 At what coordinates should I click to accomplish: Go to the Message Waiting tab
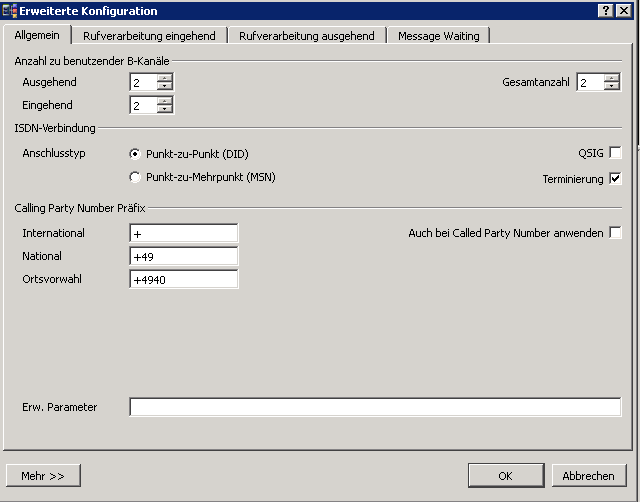pos(438,36)
